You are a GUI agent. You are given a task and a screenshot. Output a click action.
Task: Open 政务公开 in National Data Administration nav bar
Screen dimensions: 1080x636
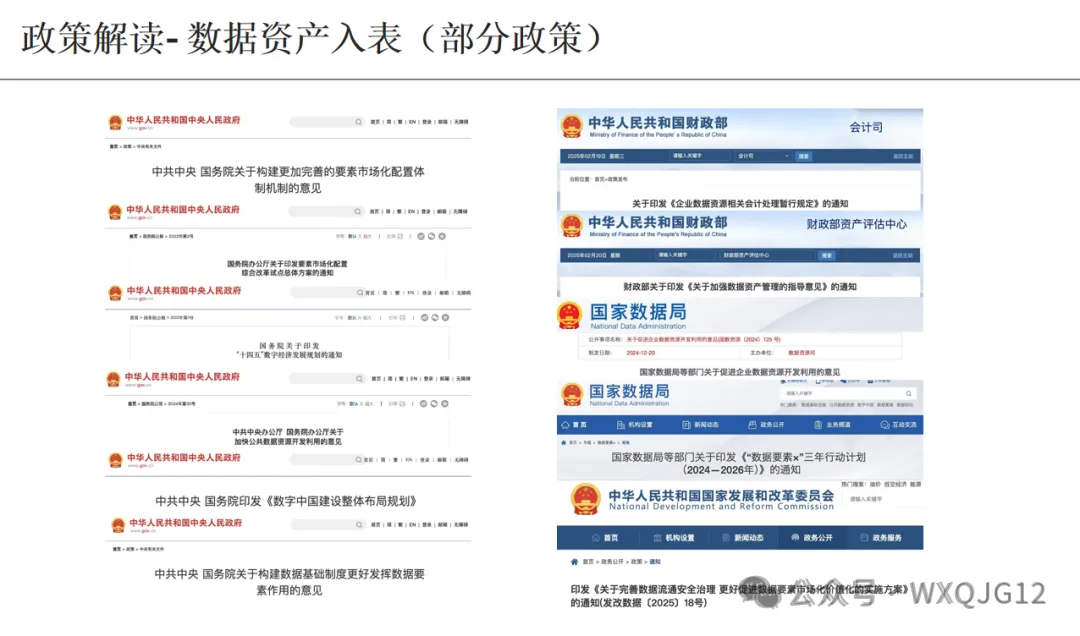coord(766,424)
